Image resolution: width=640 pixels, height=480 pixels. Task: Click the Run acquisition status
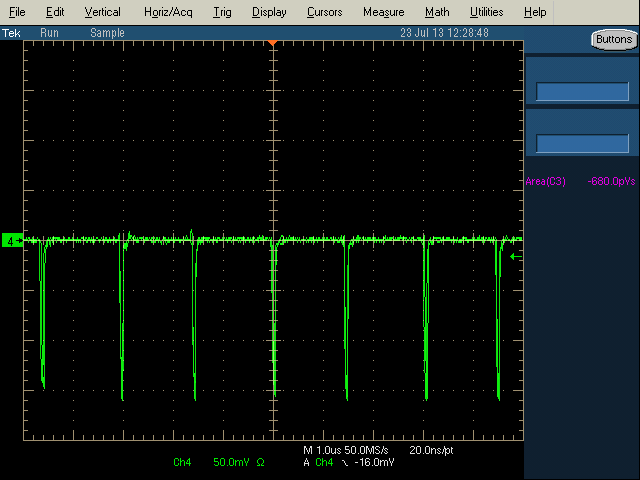[x=49, y=33]
